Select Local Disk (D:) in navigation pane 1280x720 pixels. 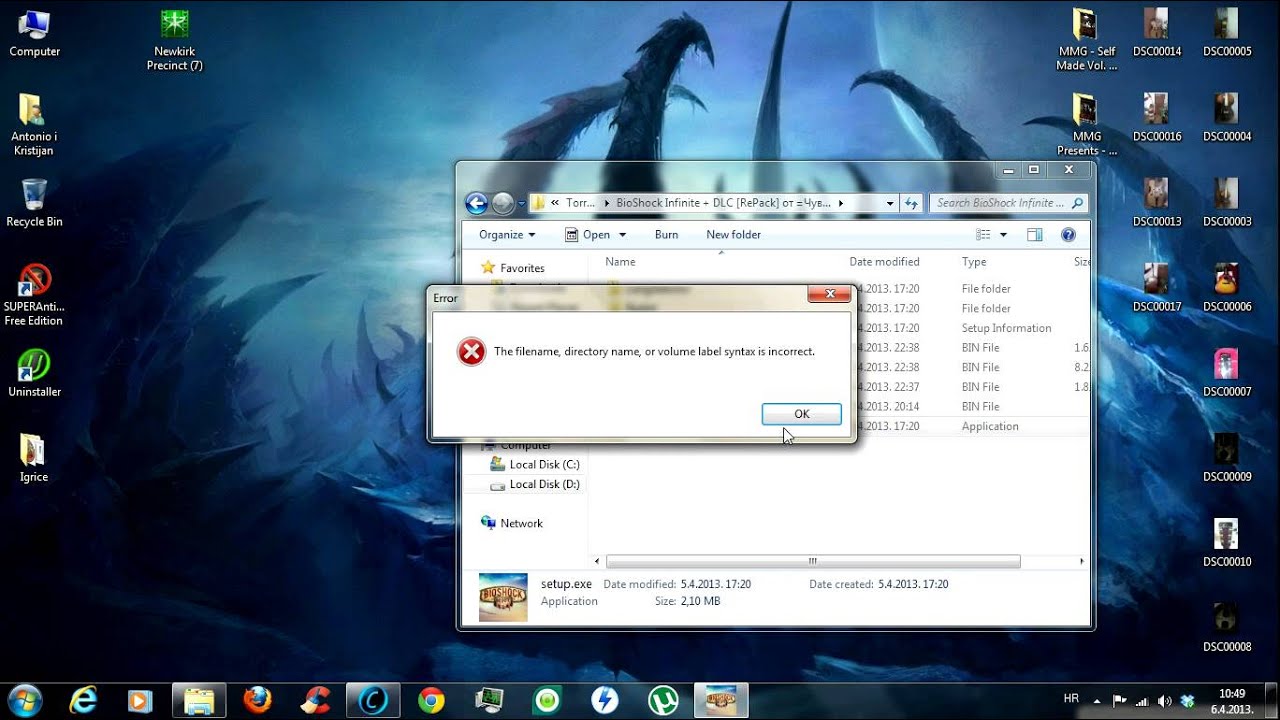pyautogui.click(x=534, y=484)
